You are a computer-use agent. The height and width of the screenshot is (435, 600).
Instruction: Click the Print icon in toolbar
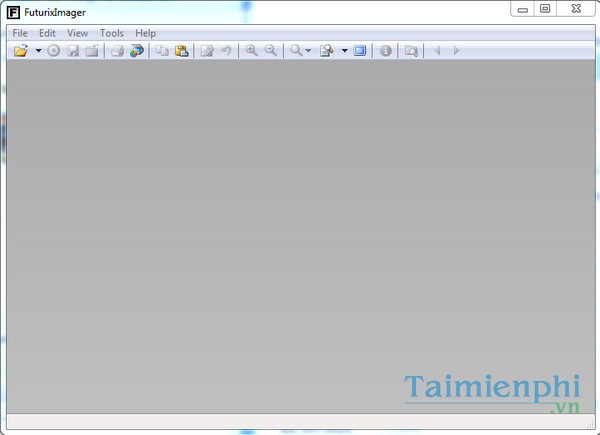pyautogui.click(x=117, y=51)
